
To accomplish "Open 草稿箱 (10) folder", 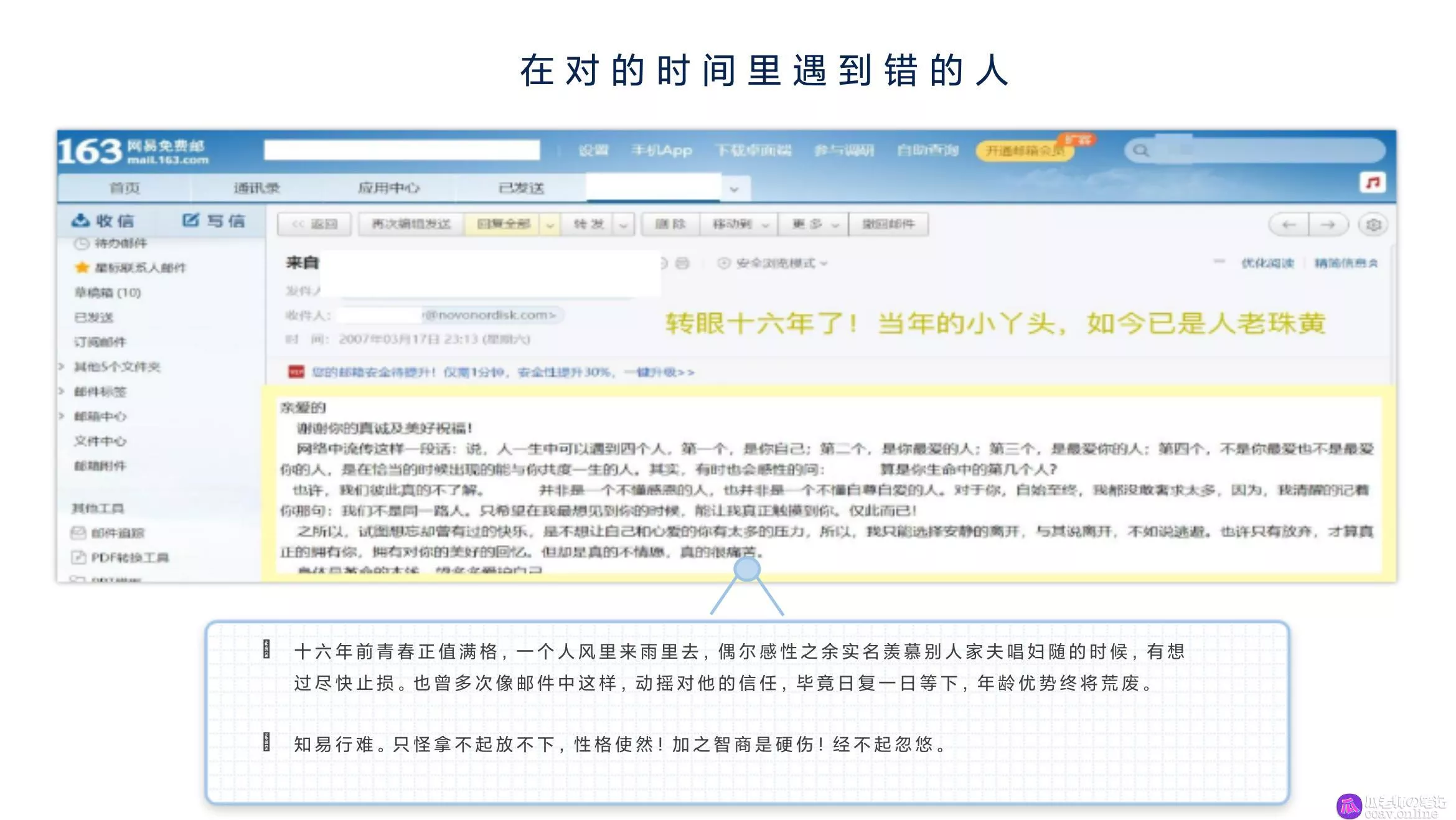I will [108, 292].
